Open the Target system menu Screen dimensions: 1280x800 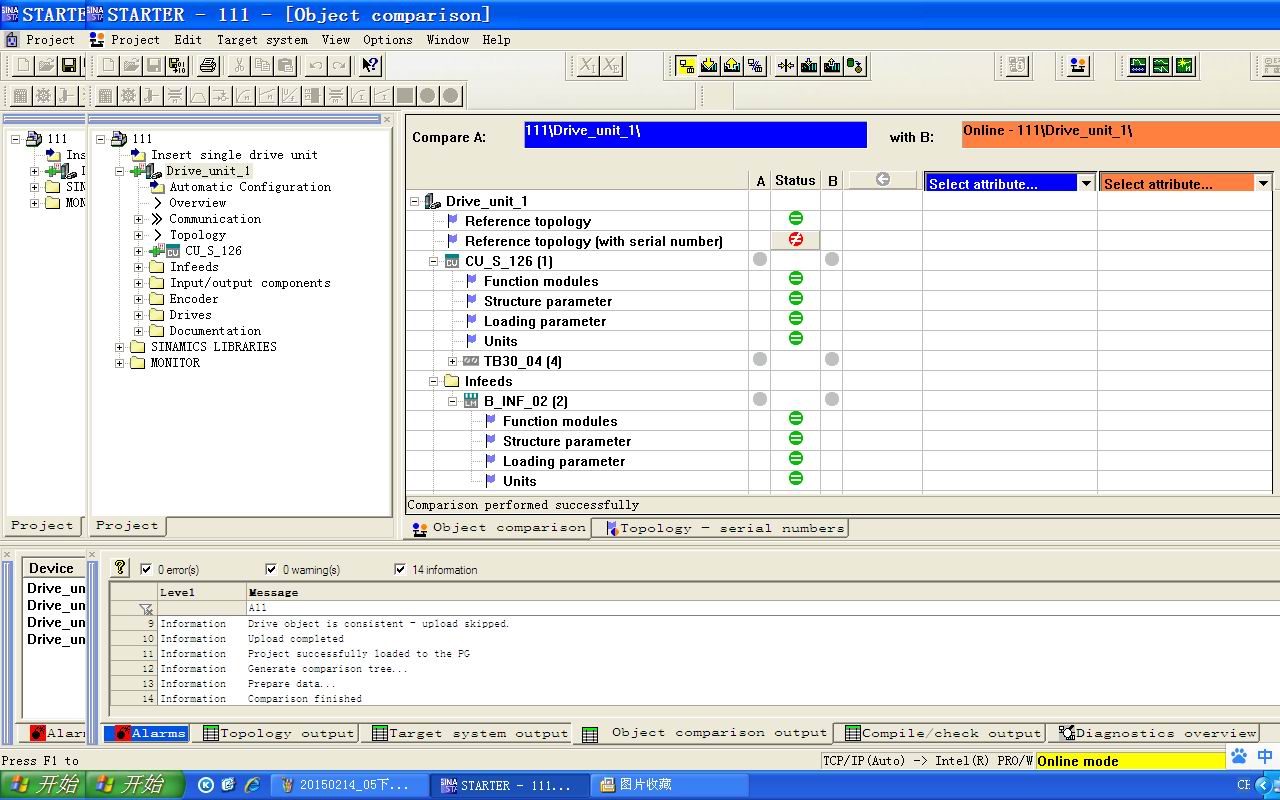(x=262, y=40)
